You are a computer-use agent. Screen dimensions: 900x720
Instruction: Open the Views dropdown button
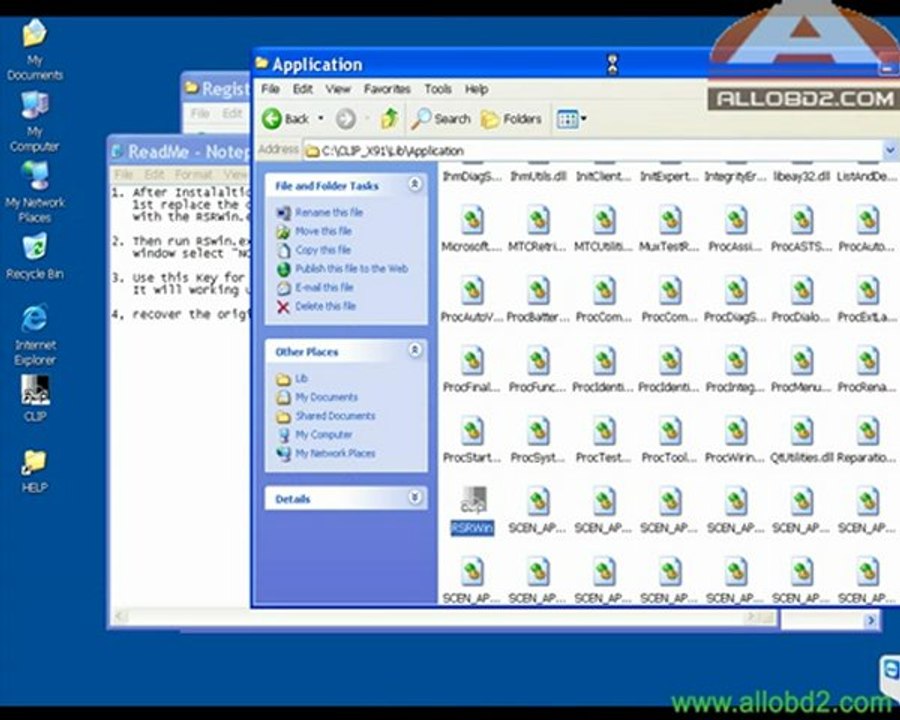coord(571,119)
